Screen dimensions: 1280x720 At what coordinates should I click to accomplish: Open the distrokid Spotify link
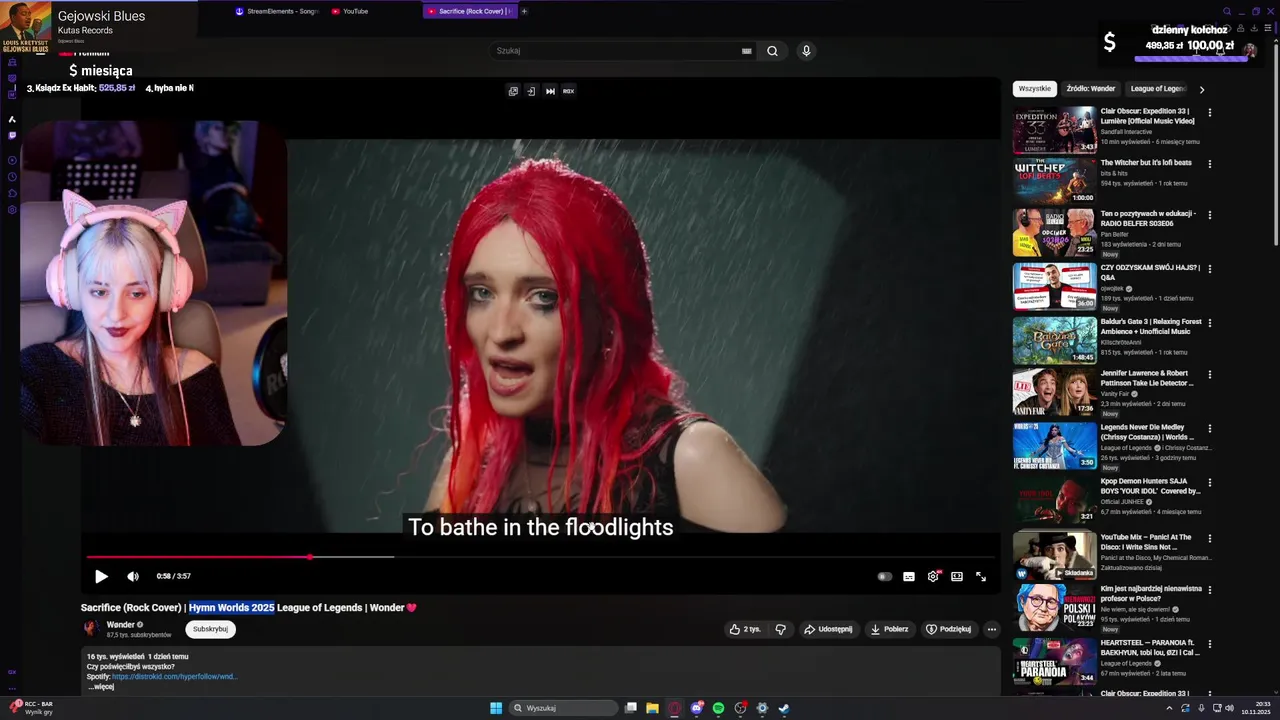point(174,677)
